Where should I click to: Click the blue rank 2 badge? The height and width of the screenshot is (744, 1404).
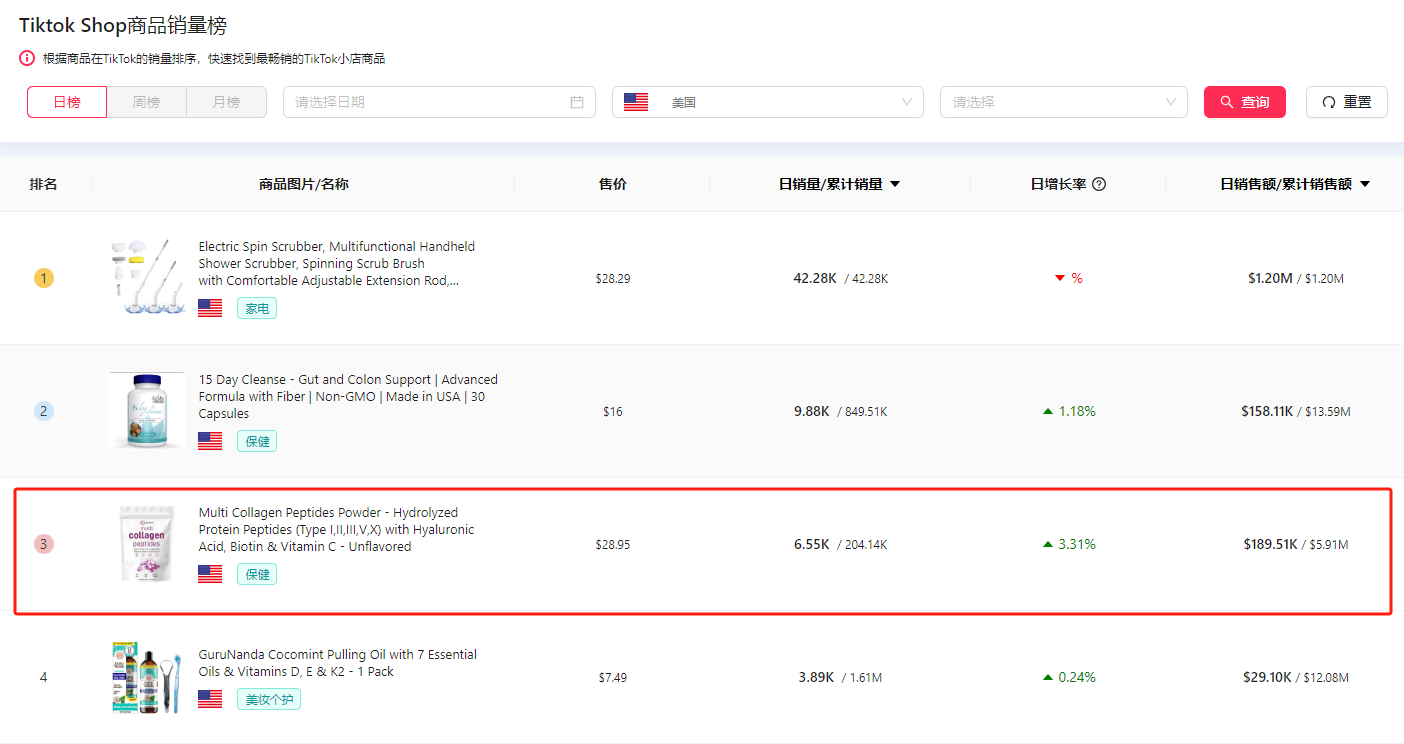(43, 411)
